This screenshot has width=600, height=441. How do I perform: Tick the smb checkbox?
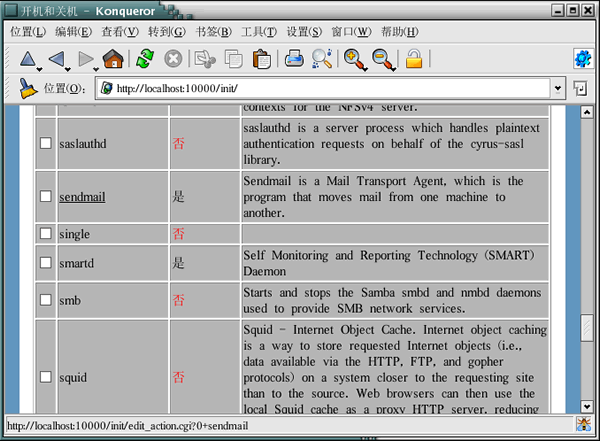tap(46, 300)
